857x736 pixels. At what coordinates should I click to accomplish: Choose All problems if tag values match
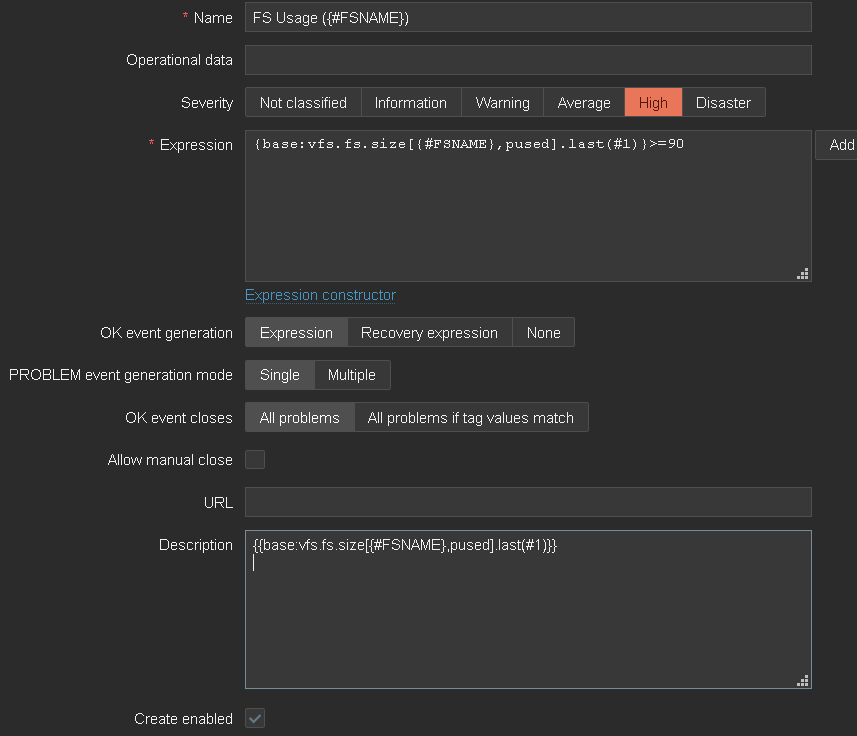coord(471,418)
